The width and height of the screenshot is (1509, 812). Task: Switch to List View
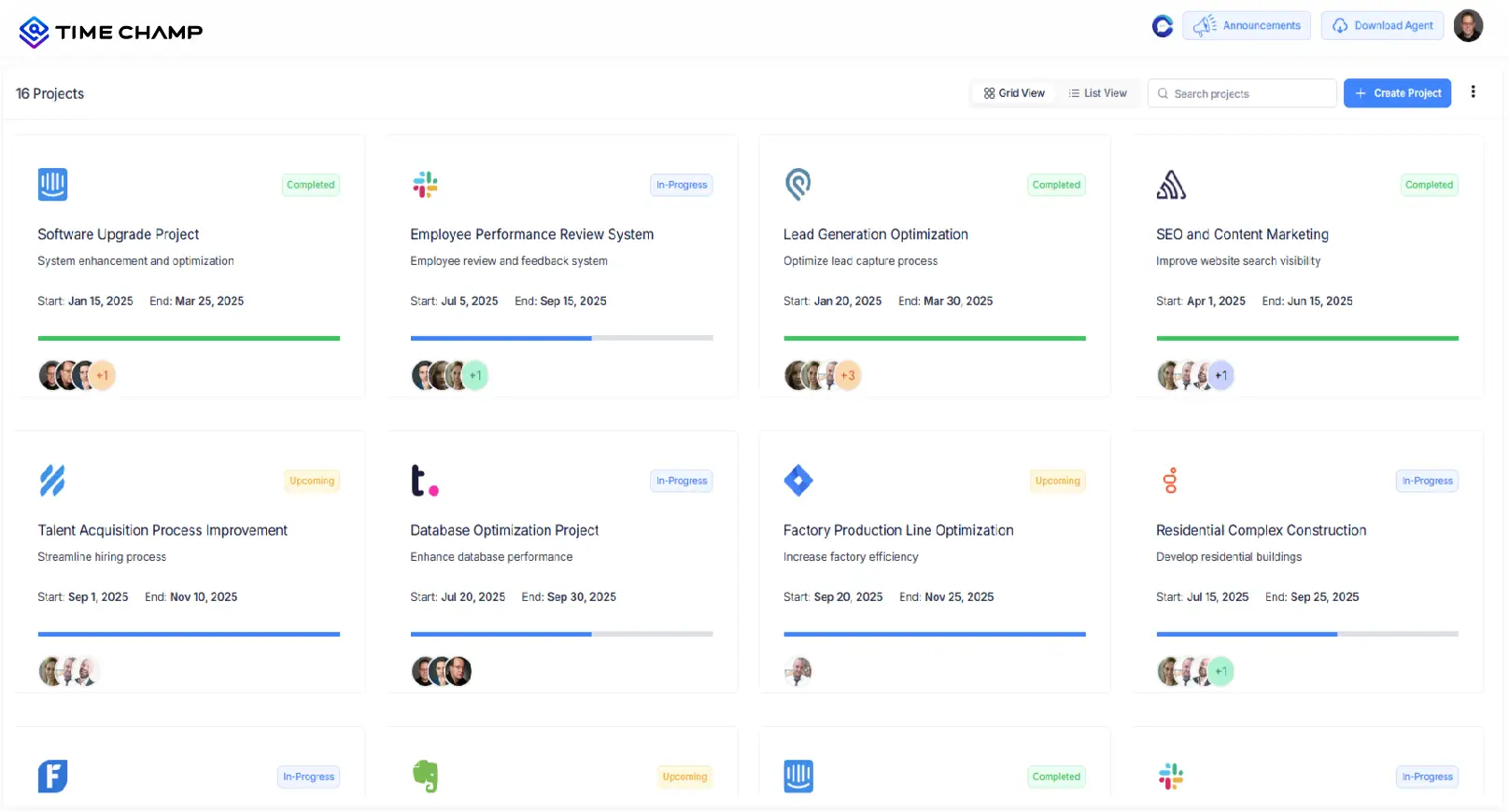[x=1098, y=93]
